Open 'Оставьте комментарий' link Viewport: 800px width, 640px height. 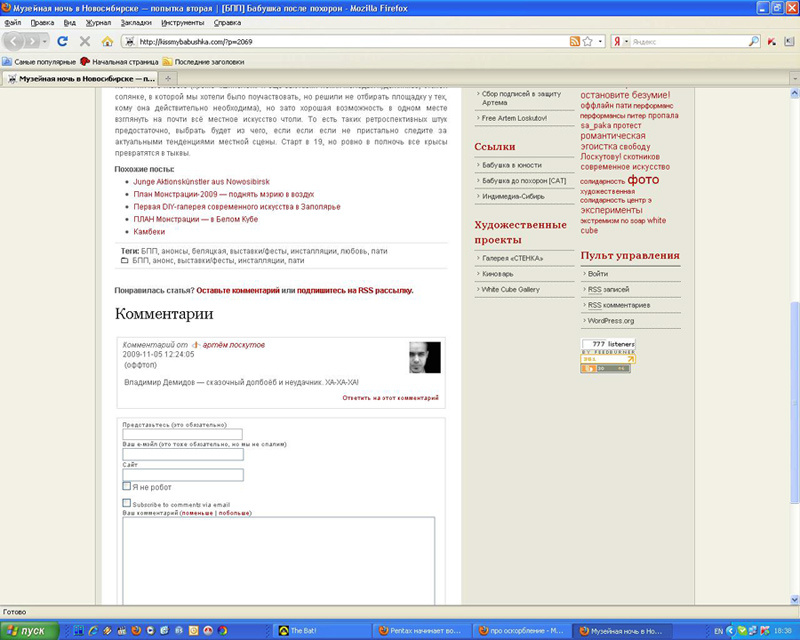(238, 290)
